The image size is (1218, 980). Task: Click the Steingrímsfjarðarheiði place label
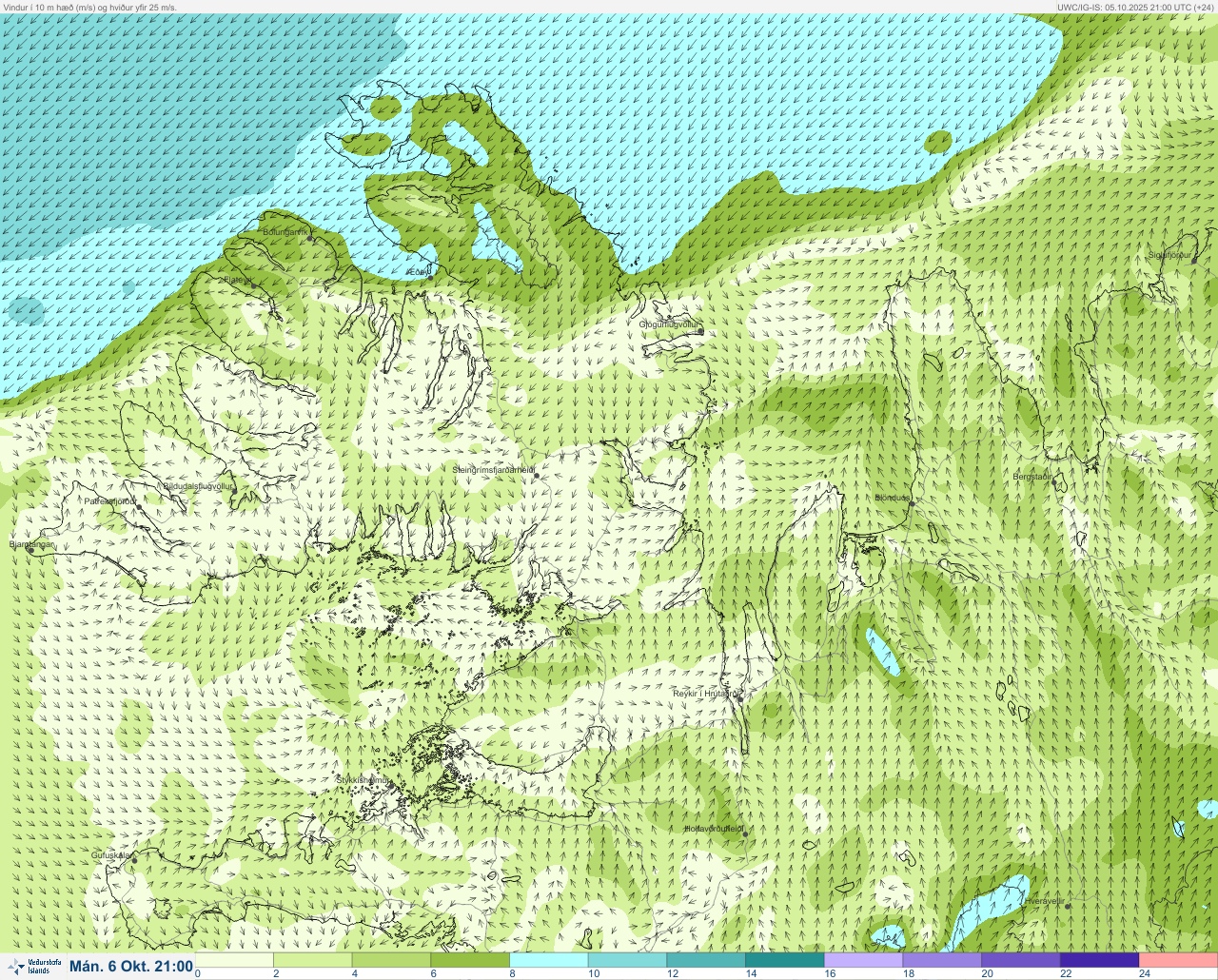click(492, 469)
